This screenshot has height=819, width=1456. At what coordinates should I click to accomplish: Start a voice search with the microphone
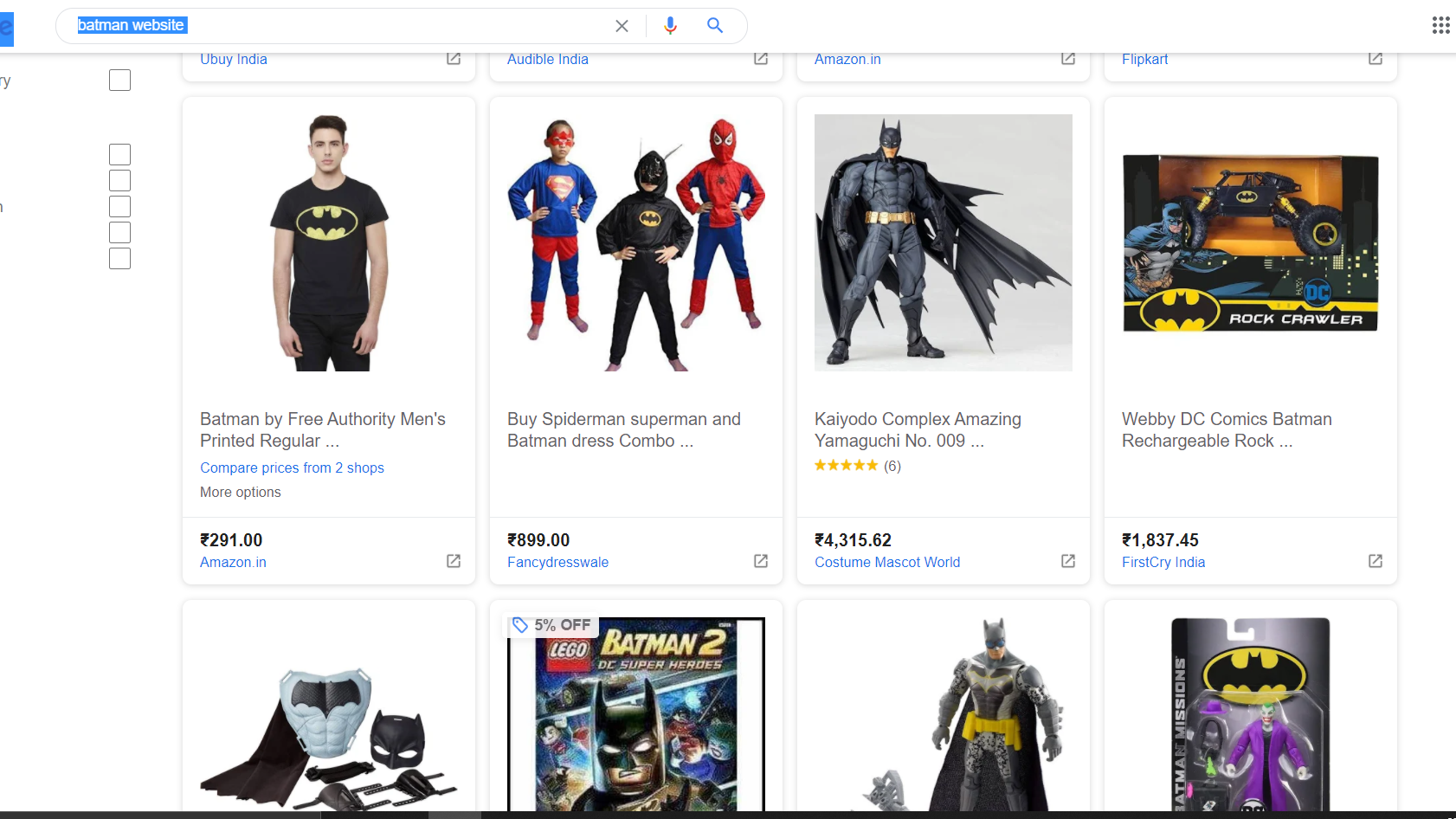click(670, 26)
